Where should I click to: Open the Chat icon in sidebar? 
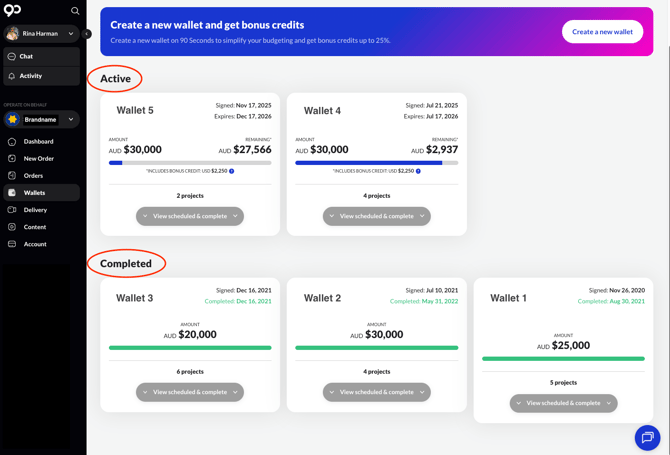tap(12, 56)
